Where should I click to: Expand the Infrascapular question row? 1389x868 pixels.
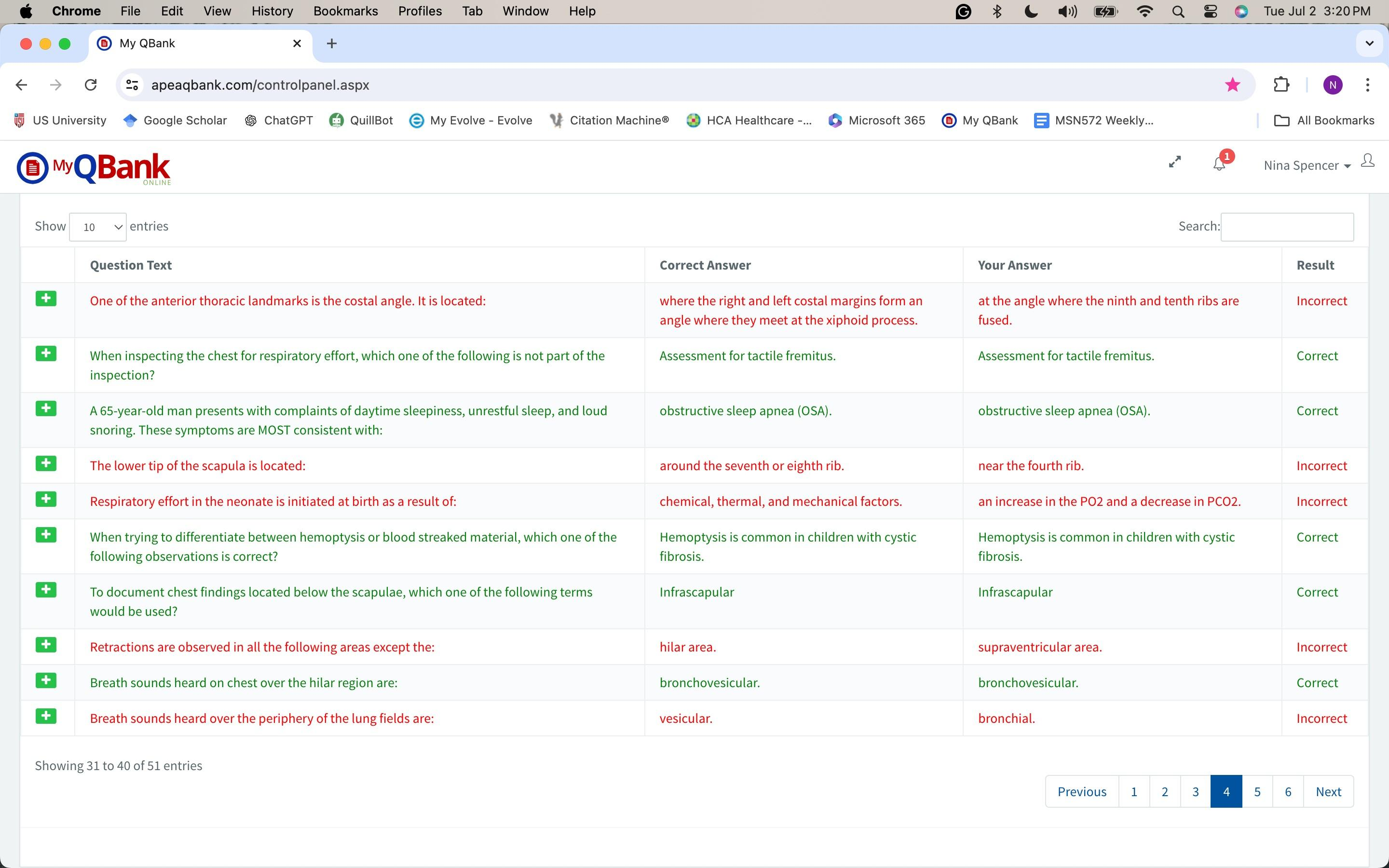pos(46,590)
